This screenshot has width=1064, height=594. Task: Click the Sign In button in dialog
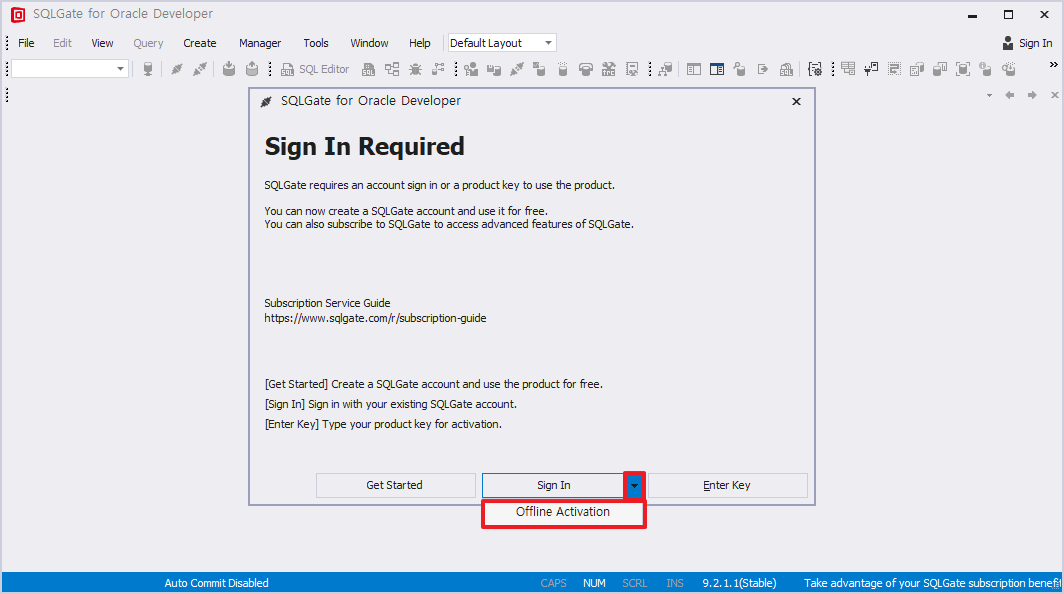[553, 485]
